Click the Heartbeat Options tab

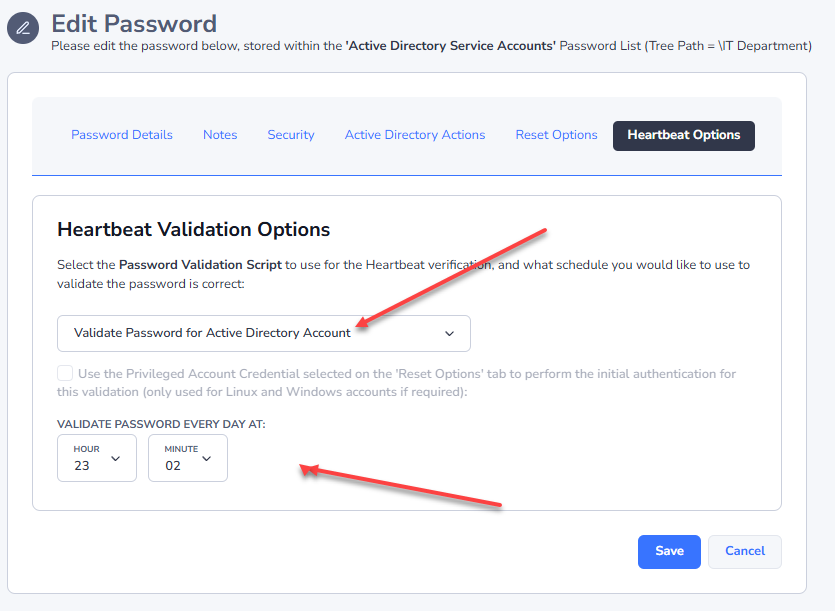(684, 135)
